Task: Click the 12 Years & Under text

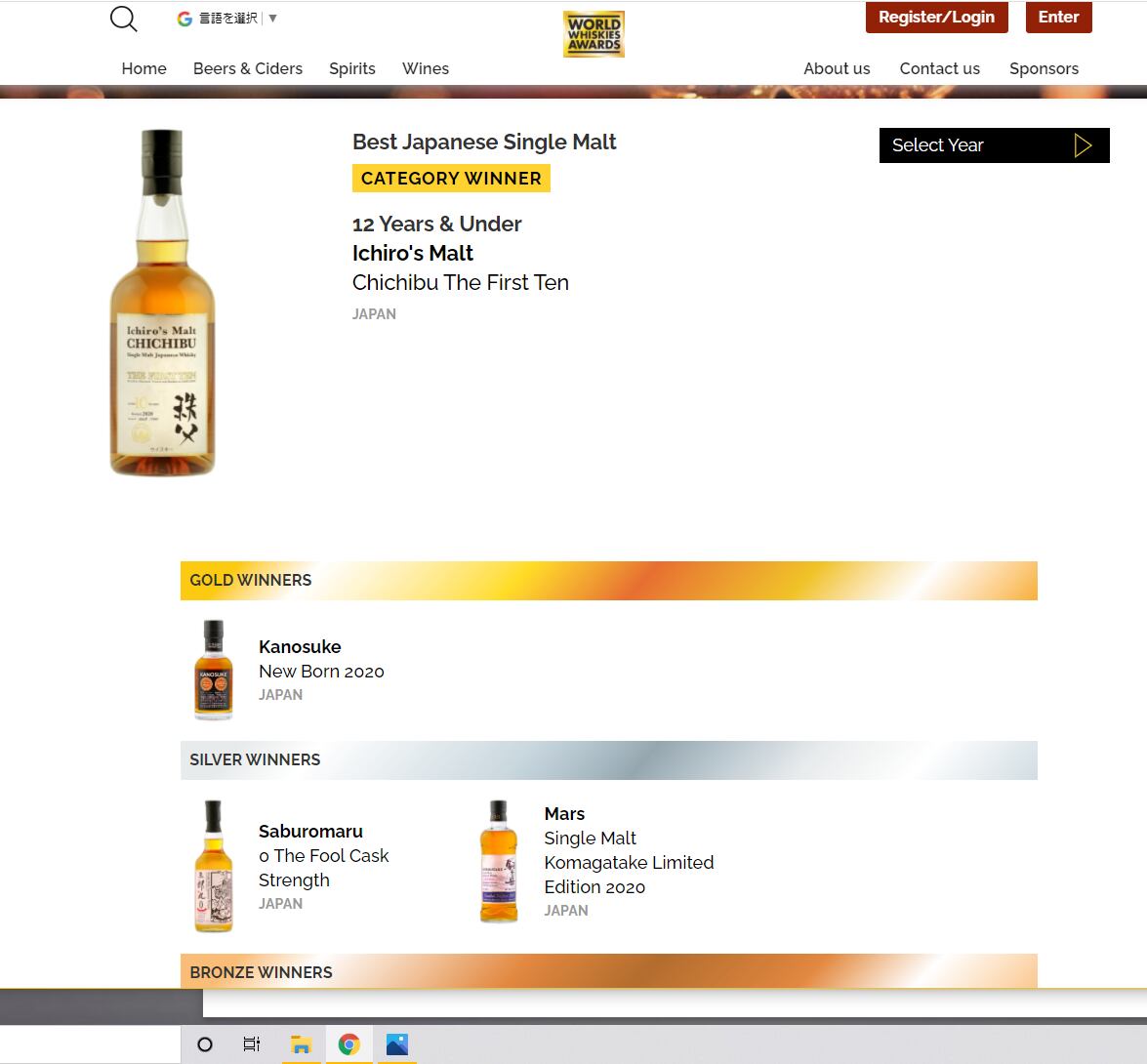Action: click(436, 224)
